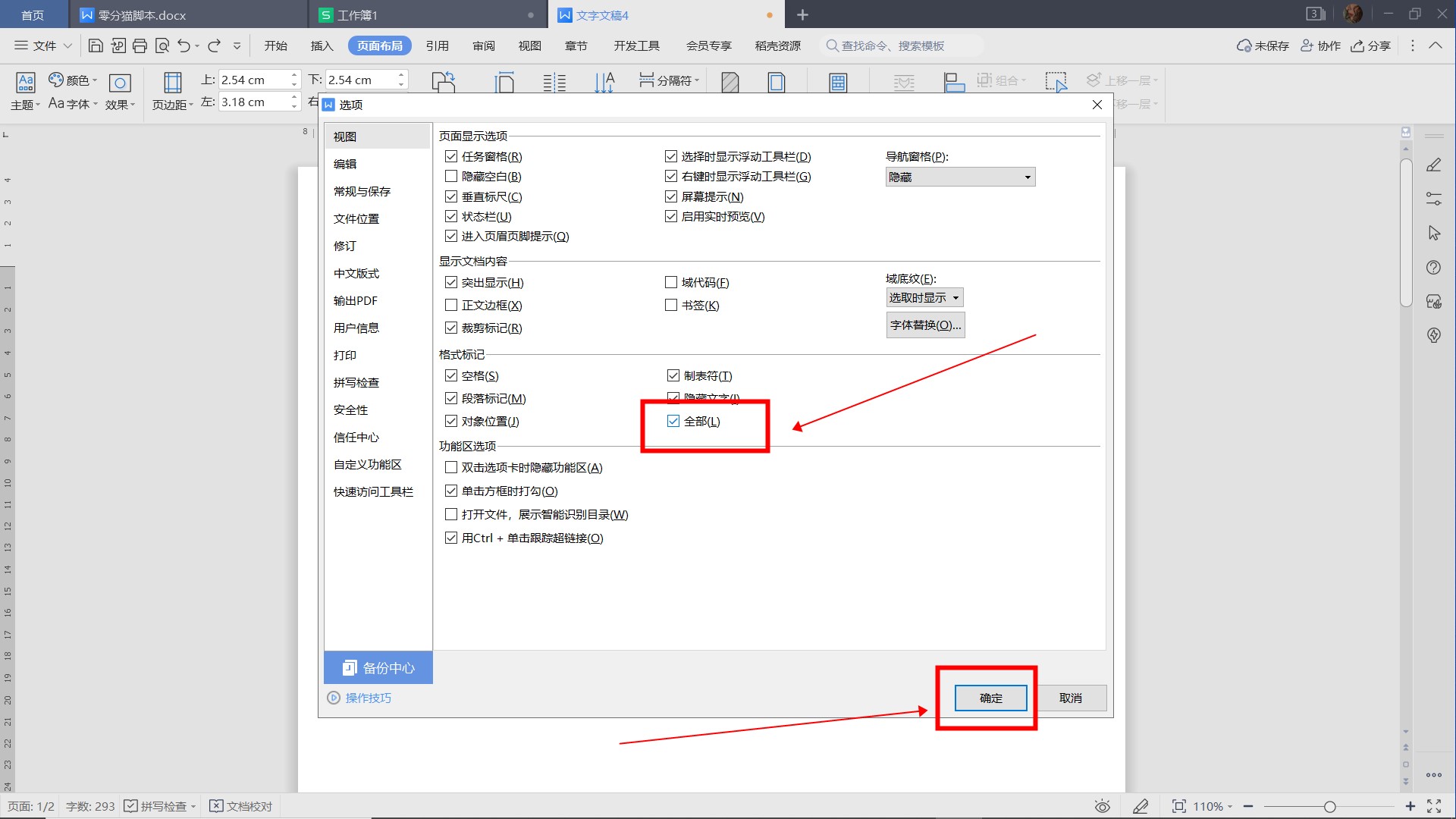Click the Undo arrow icon

(x=184, y=45)
